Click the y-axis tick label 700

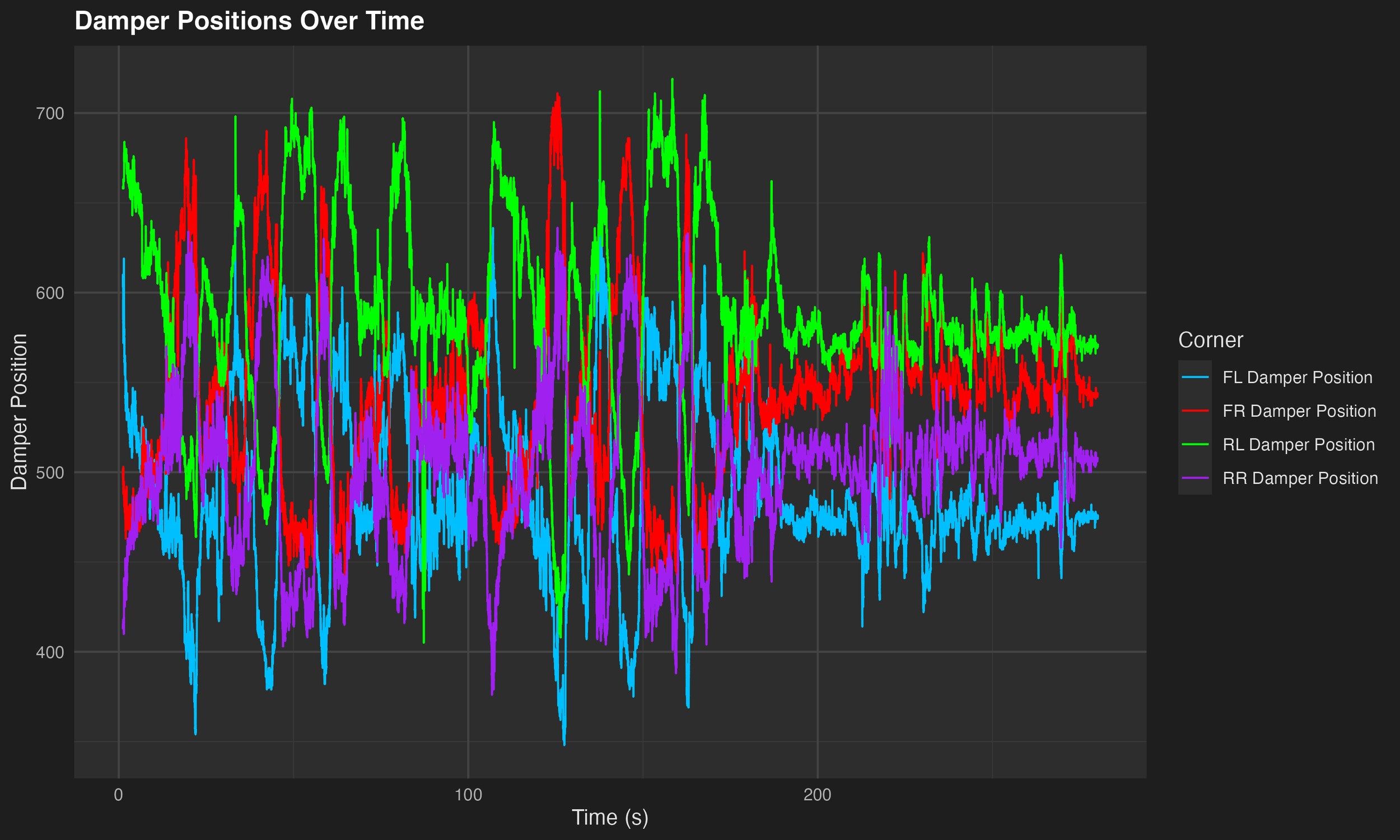pos(50,114)
